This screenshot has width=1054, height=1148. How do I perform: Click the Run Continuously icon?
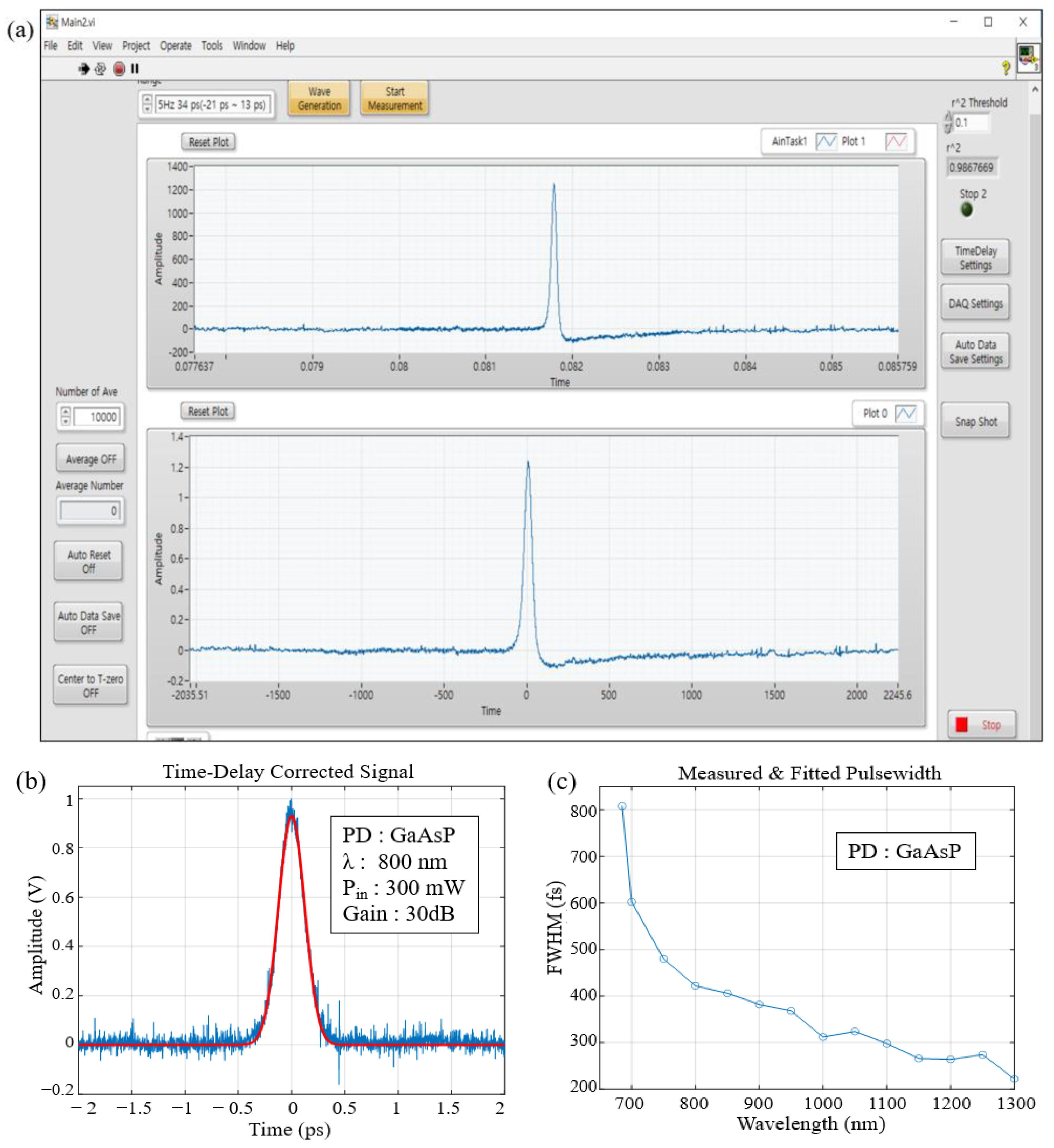(100, 69)
